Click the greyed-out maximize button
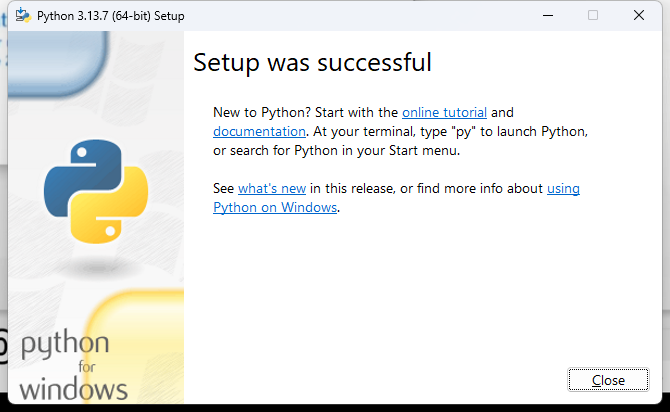The image size is (670, 412). pos(593,16)
